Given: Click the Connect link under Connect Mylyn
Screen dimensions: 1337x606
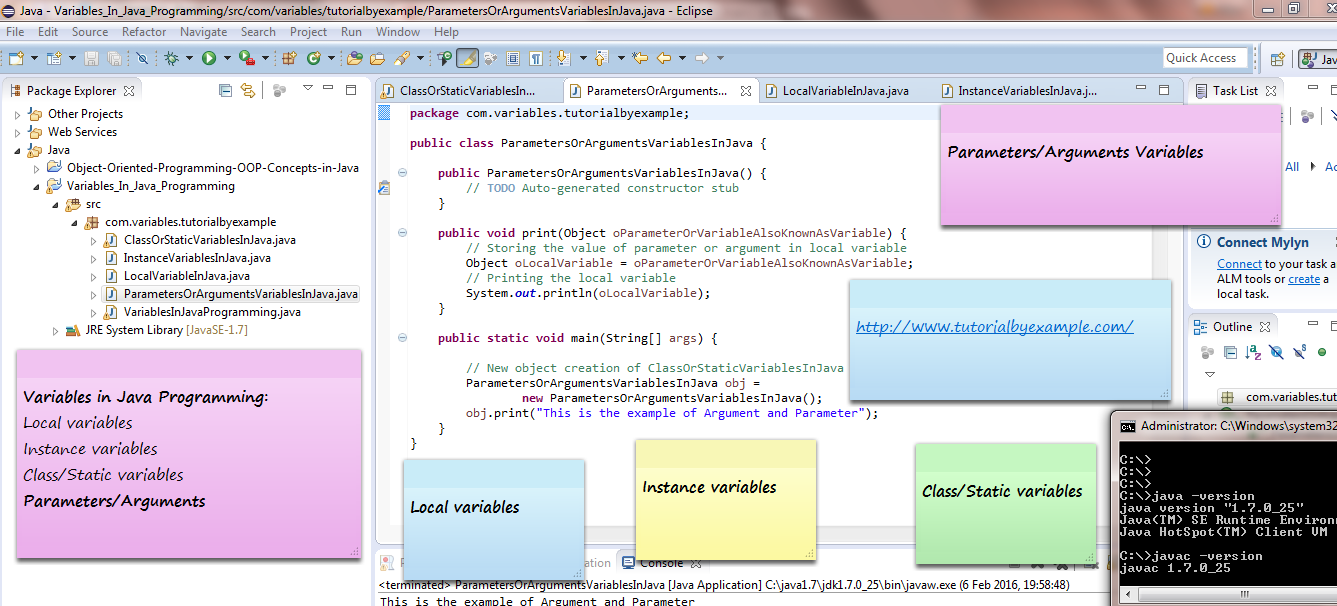Looking at the screenshot, I should coord(1239,264).
